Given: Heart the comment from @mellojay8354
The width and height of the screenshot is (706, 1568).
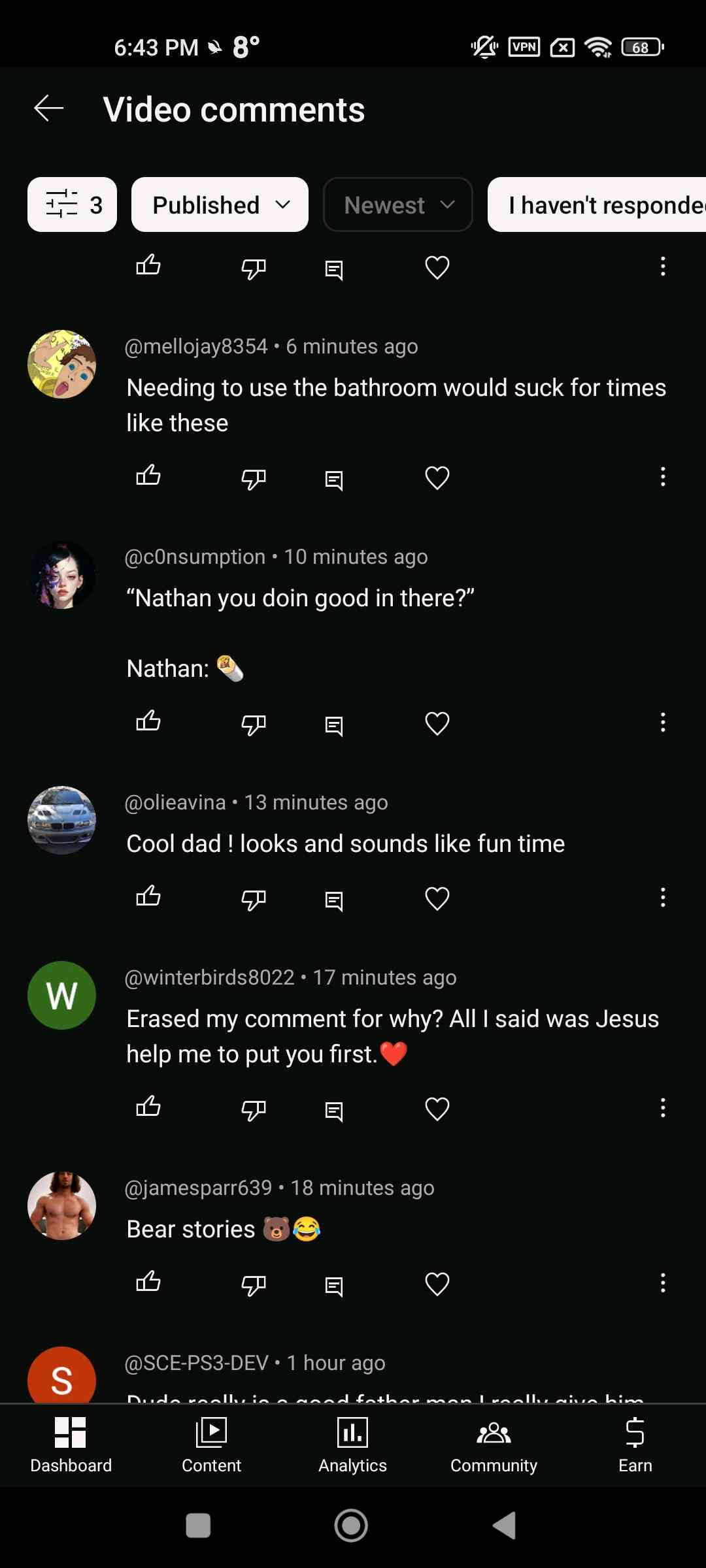Looking at the screenshot, I should [437, 478].
